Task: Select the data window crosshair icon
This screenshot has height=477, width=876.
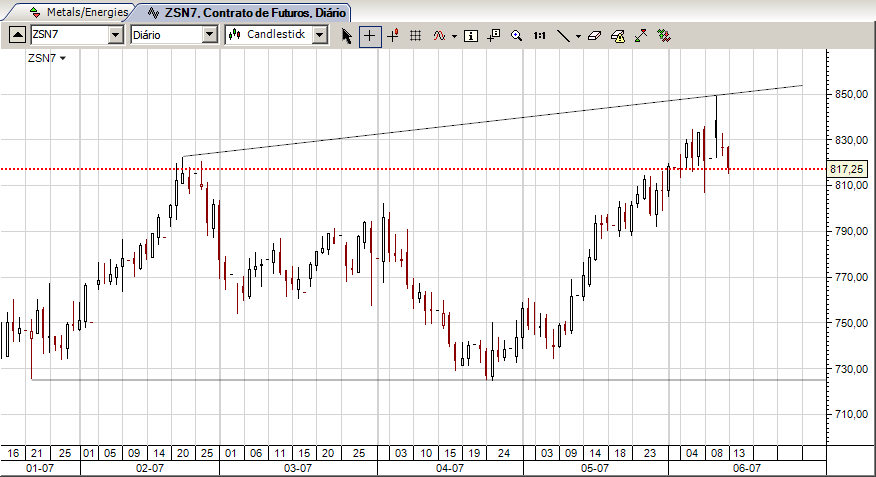Action: click(494, 36)
